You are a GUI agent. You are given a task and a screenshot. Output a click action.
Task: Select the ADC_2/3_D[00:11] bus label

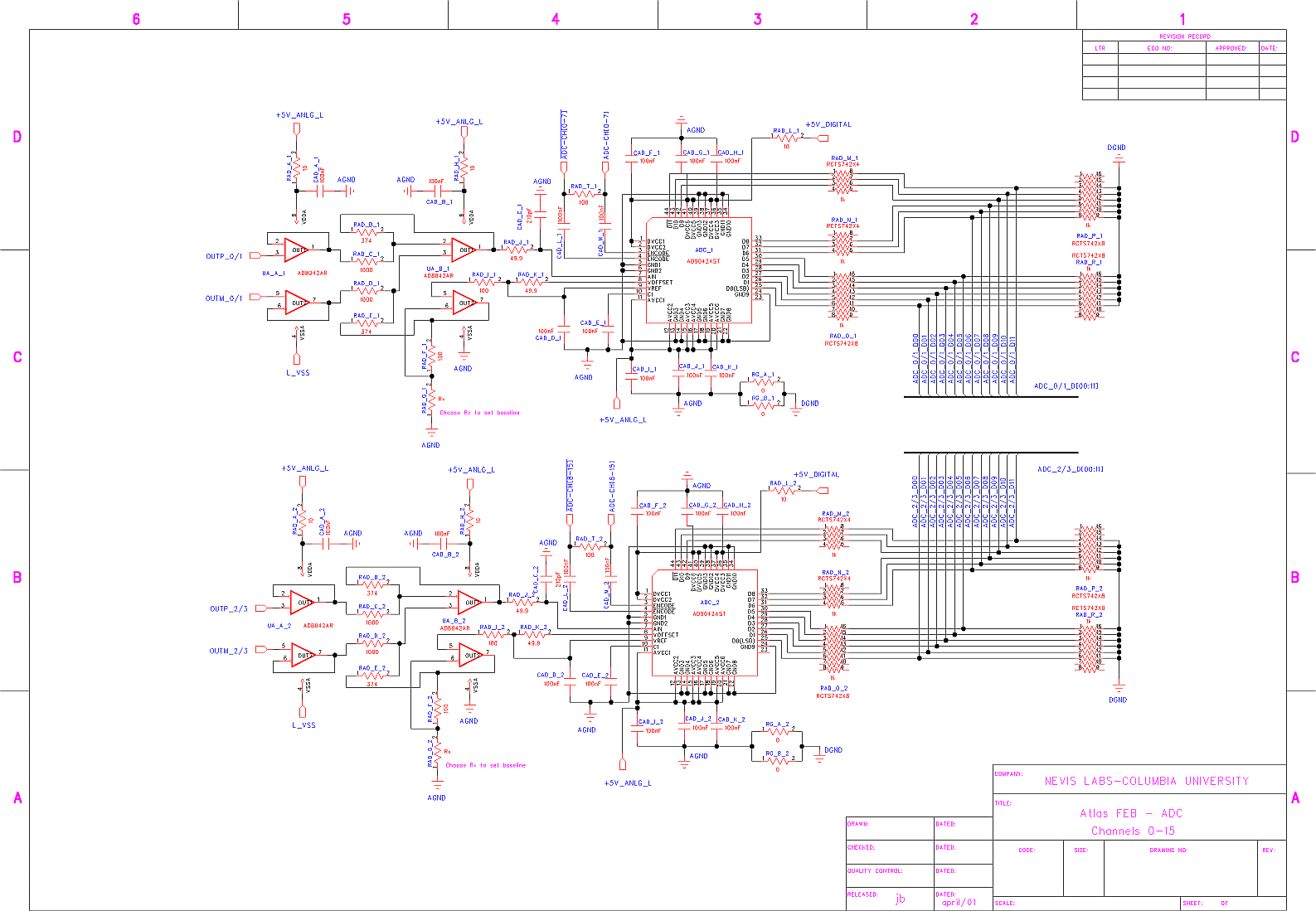point(1070,469)
